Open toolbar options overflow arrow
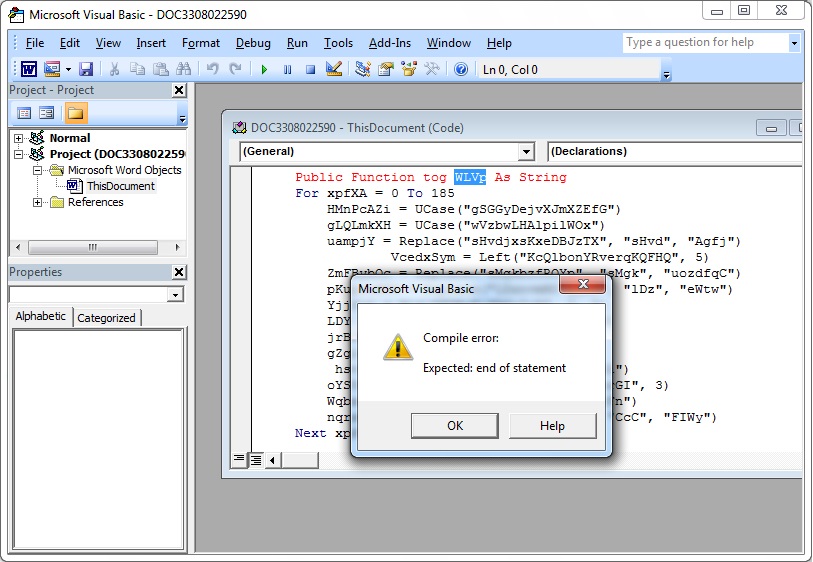This screenshot has height=562, width=813. (667, 76)
